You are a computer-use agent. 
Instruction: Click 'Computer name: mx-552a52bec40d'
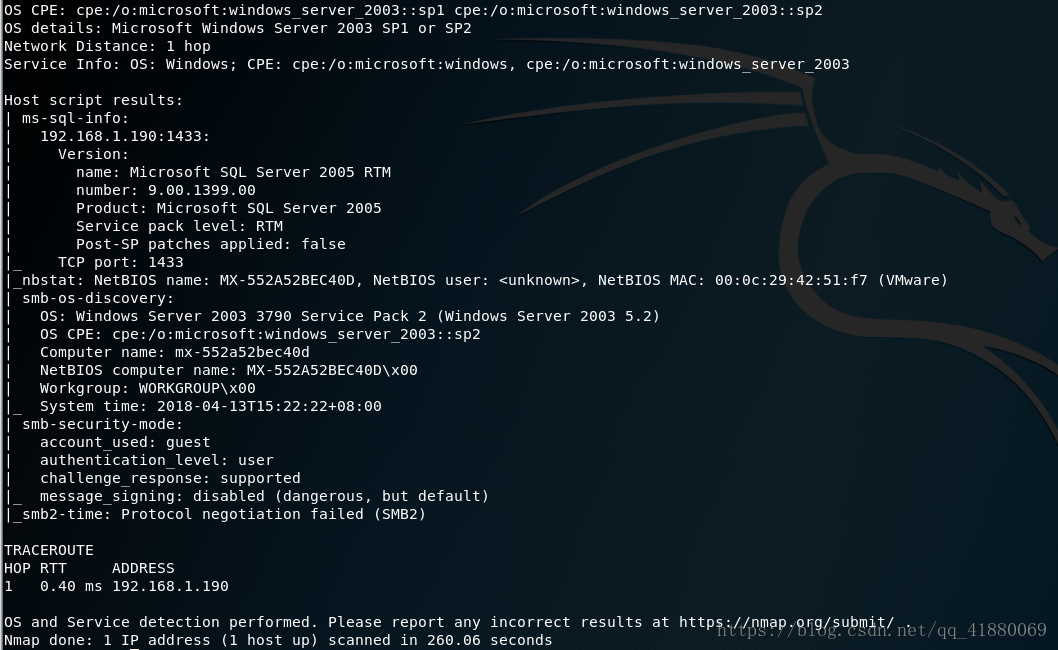coord(175,352)
